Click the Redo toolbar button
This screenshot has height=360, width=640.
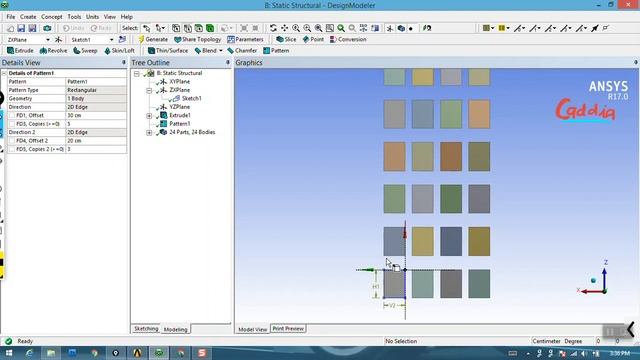[101, 28]
